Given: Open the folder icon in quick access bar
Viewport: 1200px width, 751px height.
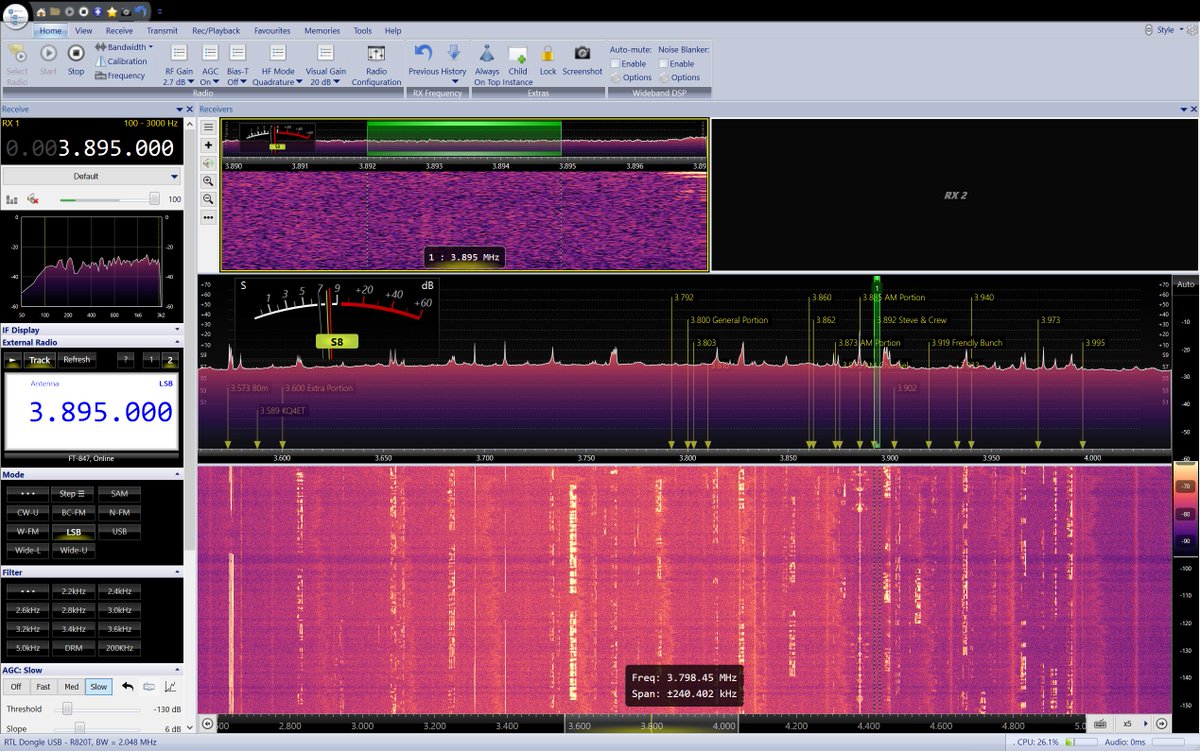Looking at the screenshot, I should (x=55, y=11).
